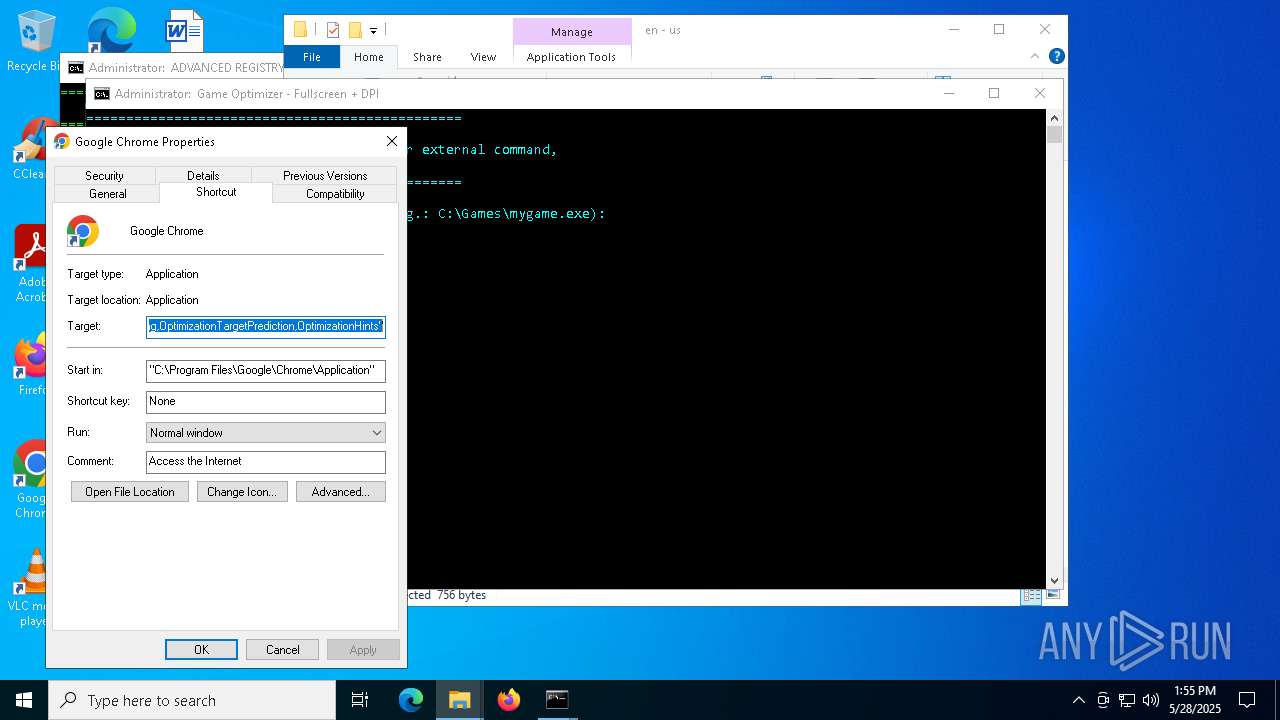Click the Explorer help question mark icon
This screenshot has height=720, width=1280.
1056,57
